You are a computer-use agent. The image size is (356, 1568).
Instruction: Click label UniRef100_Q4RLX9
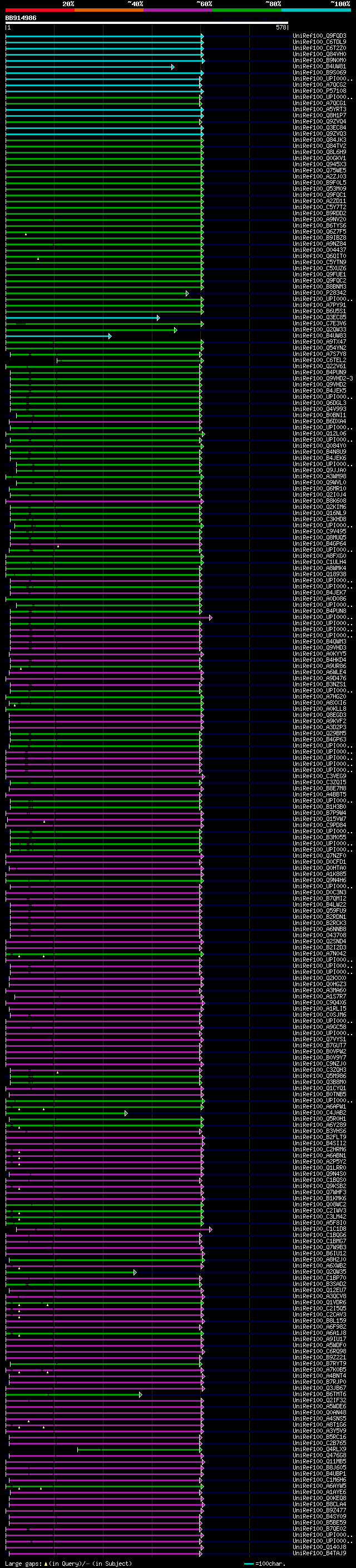[319, 1449]
